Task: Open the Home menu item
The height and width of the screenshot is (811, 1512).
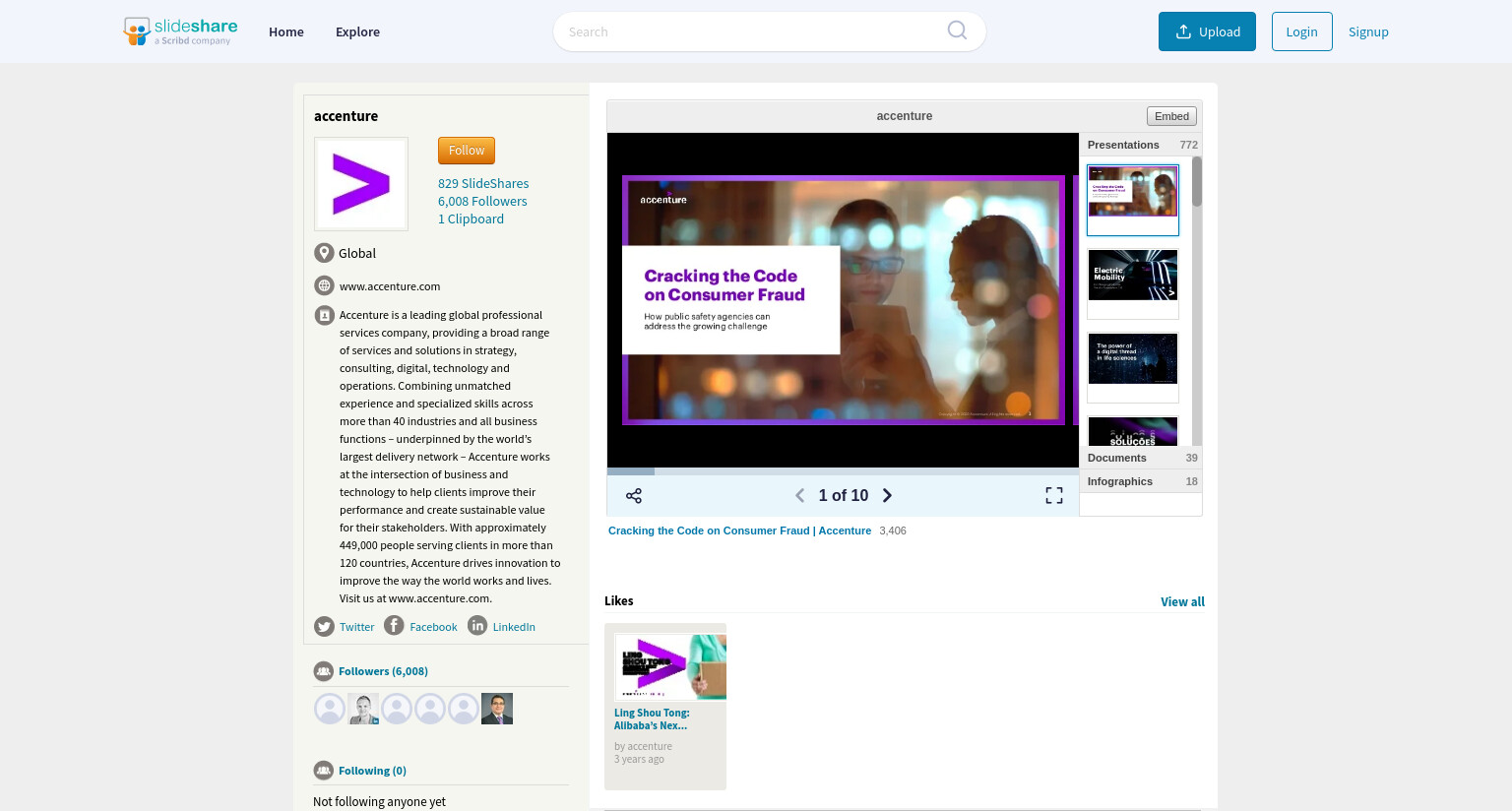Action: click(286, 31)
